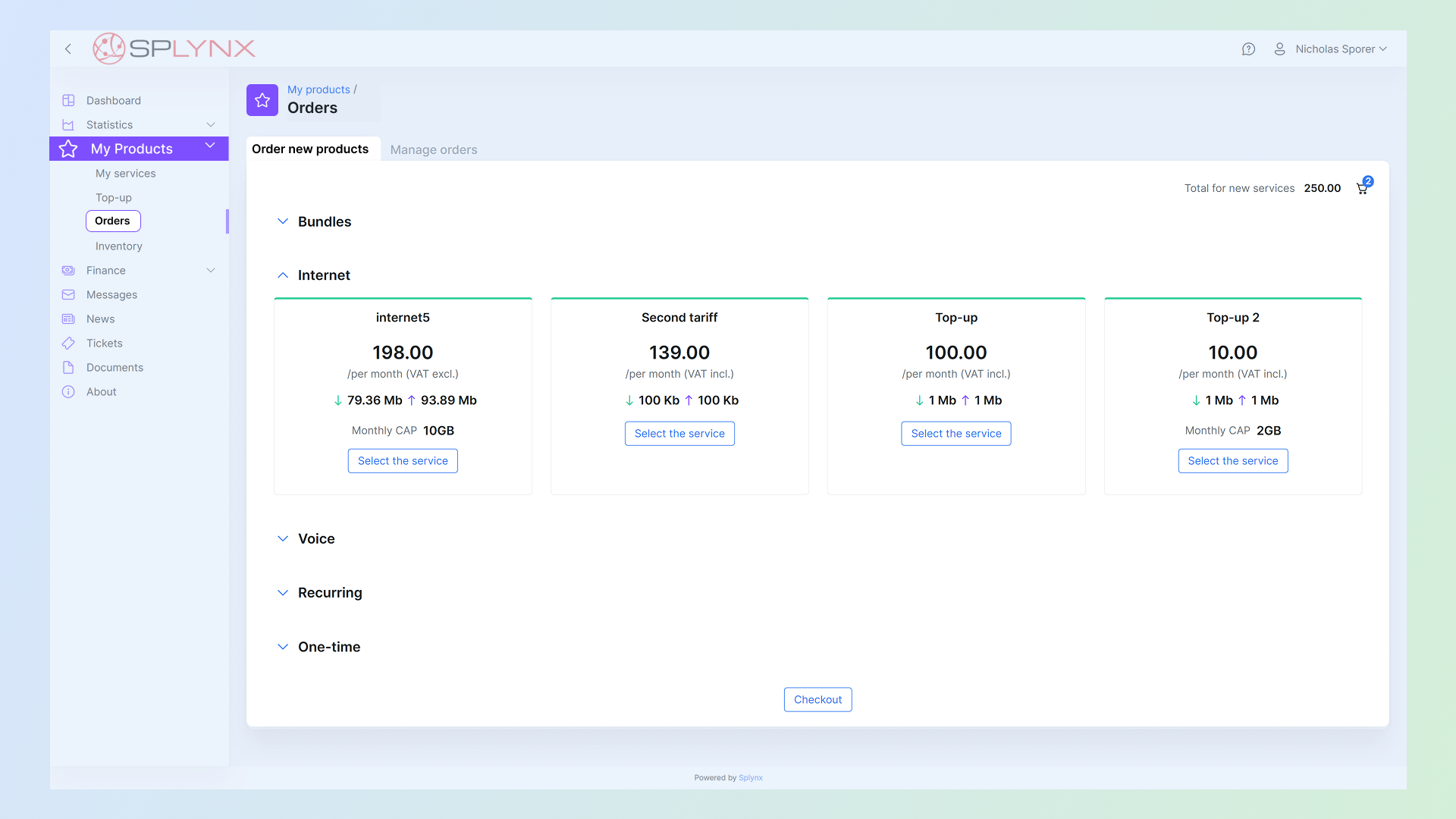
Task: Expand the Finance sidebar menu
Action: click(211, 271)
